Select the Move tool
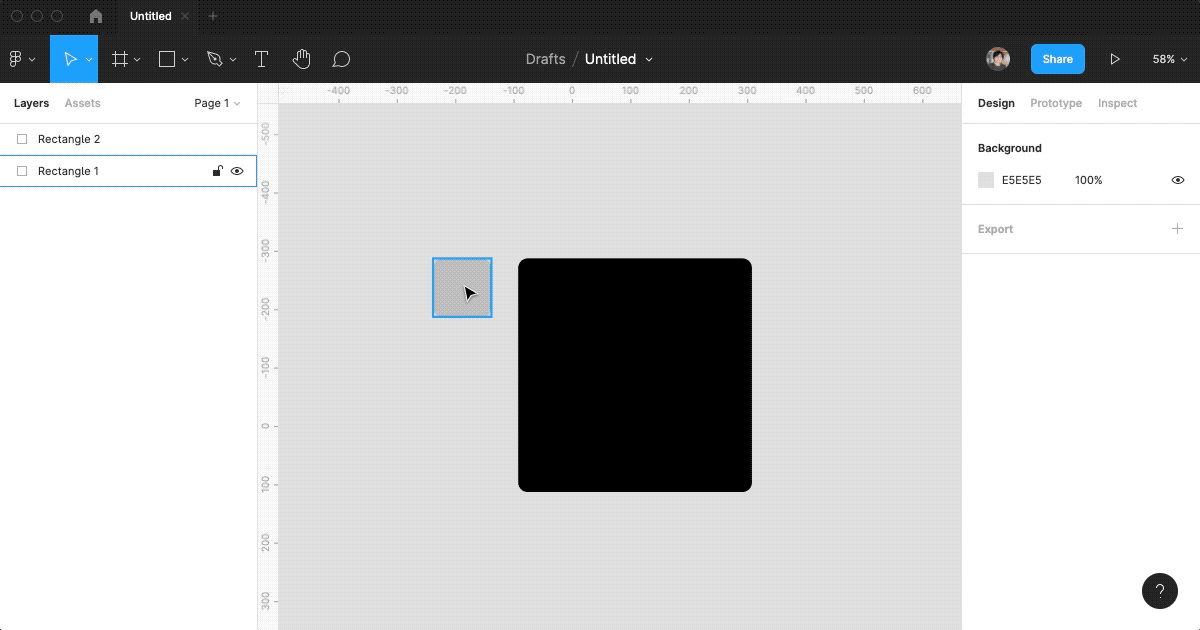 pyautogui.click(x=70, y=59)
